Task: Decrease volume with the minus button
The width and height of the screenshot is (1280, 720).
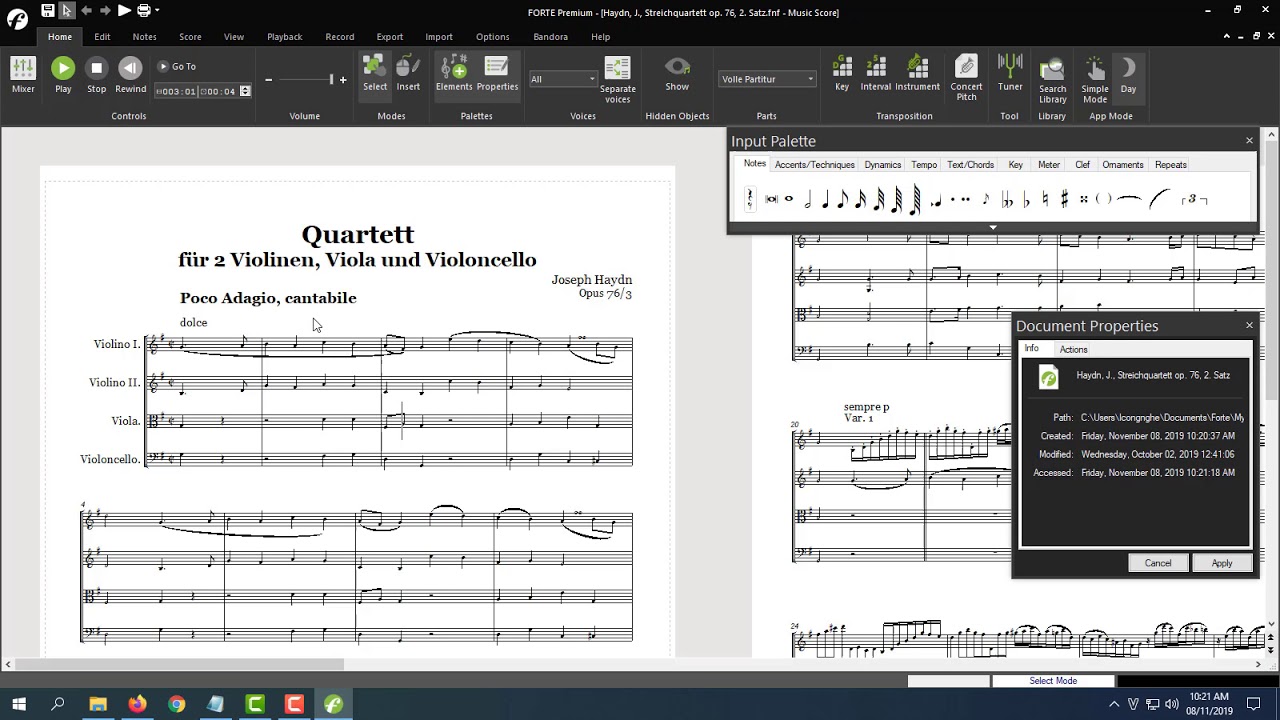Action: [268, 80]
